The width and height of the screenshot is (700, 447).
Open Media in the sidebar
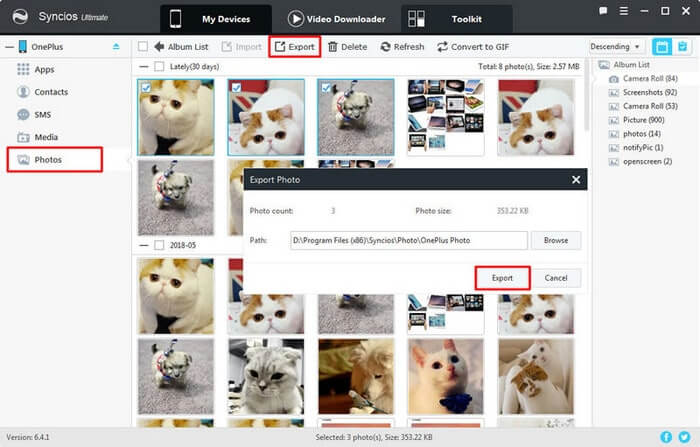point(38,137)
